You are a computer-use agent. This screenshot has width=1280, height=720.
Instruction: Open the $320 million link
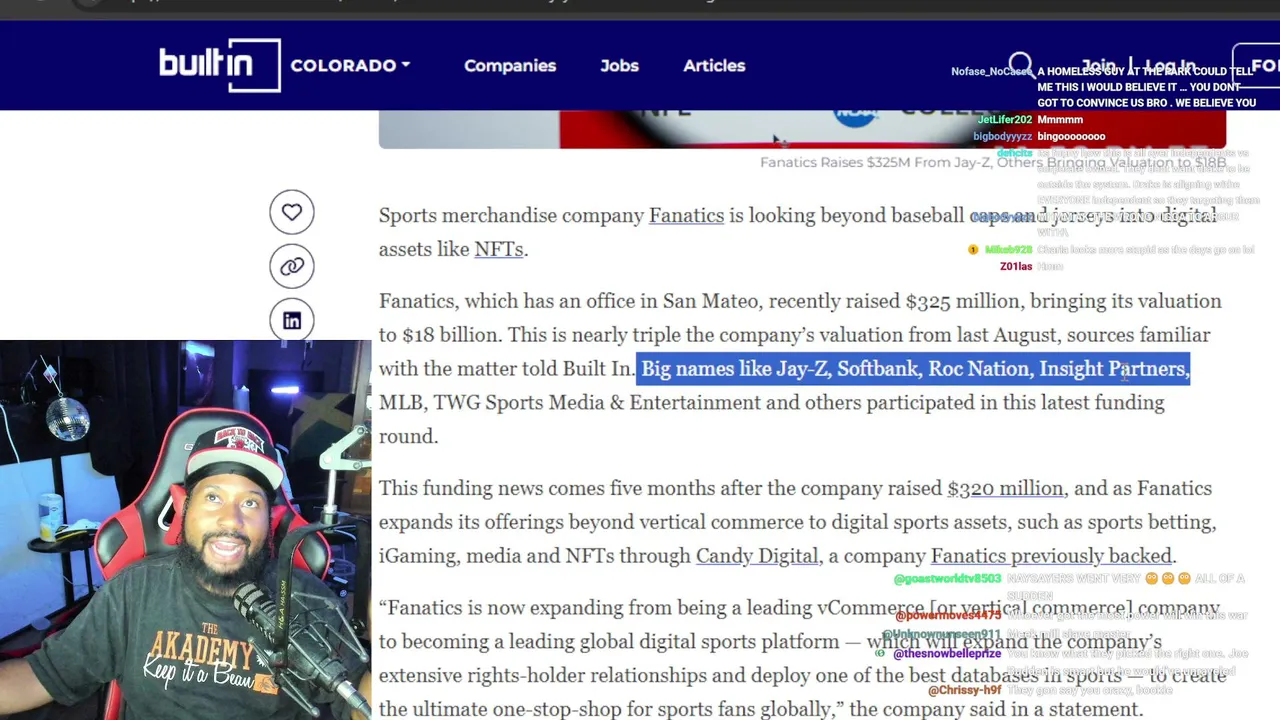(1005, 488)
